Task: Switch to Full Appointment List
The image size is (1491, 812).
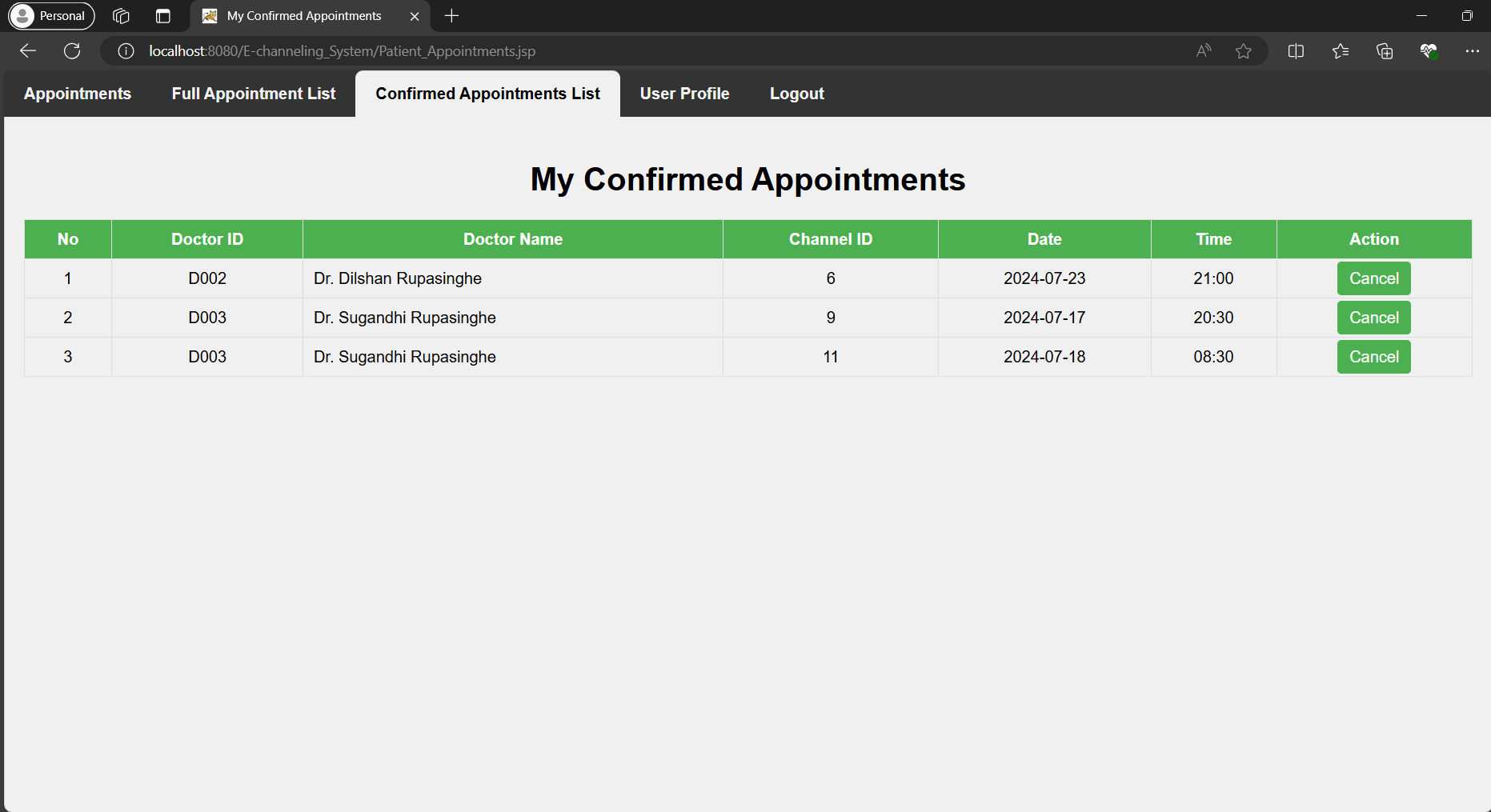Action: [254, 94]
